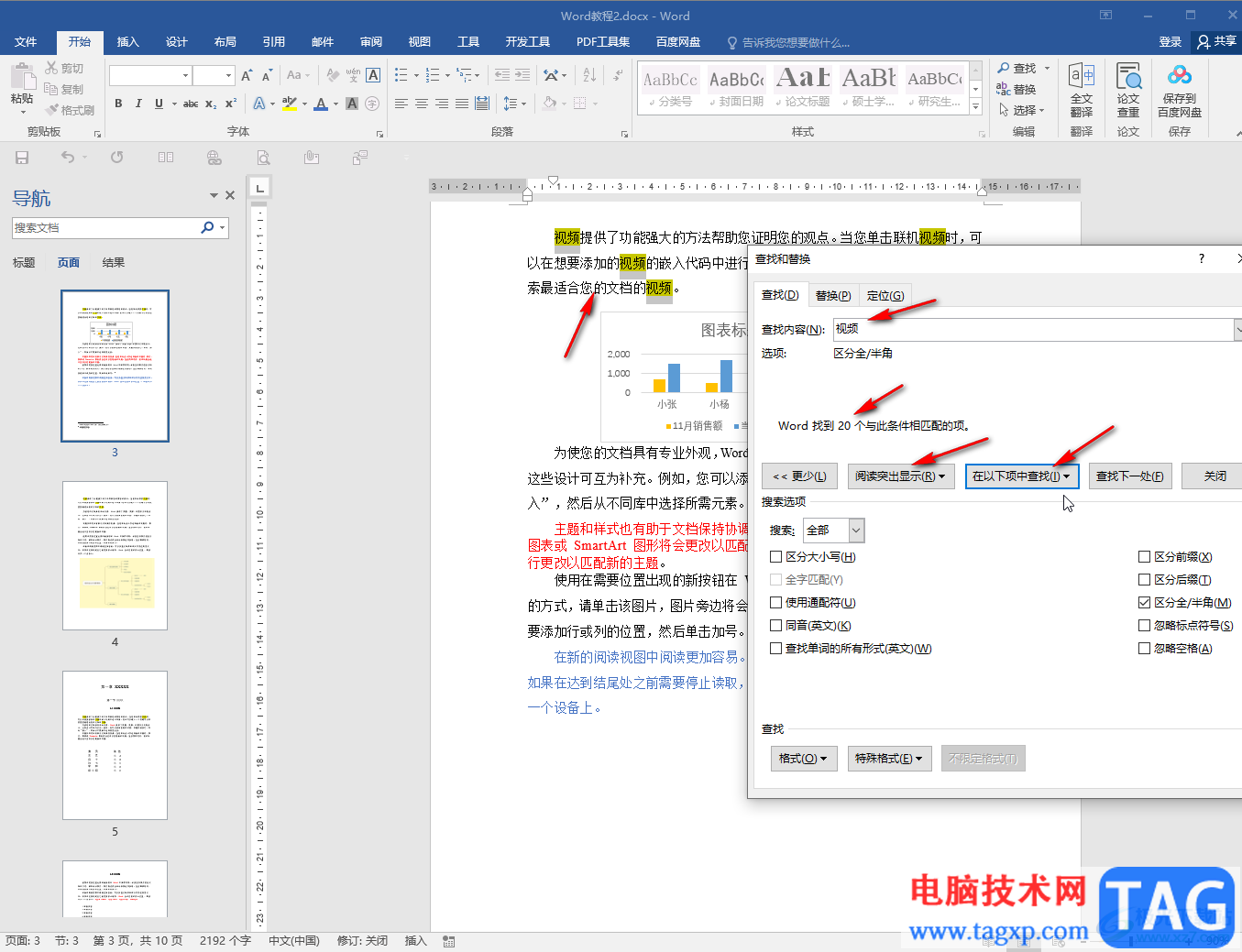The image size is (1242, 952).
Task: Click the 登录 sign-in link
Action: [x=1171, y=42]
